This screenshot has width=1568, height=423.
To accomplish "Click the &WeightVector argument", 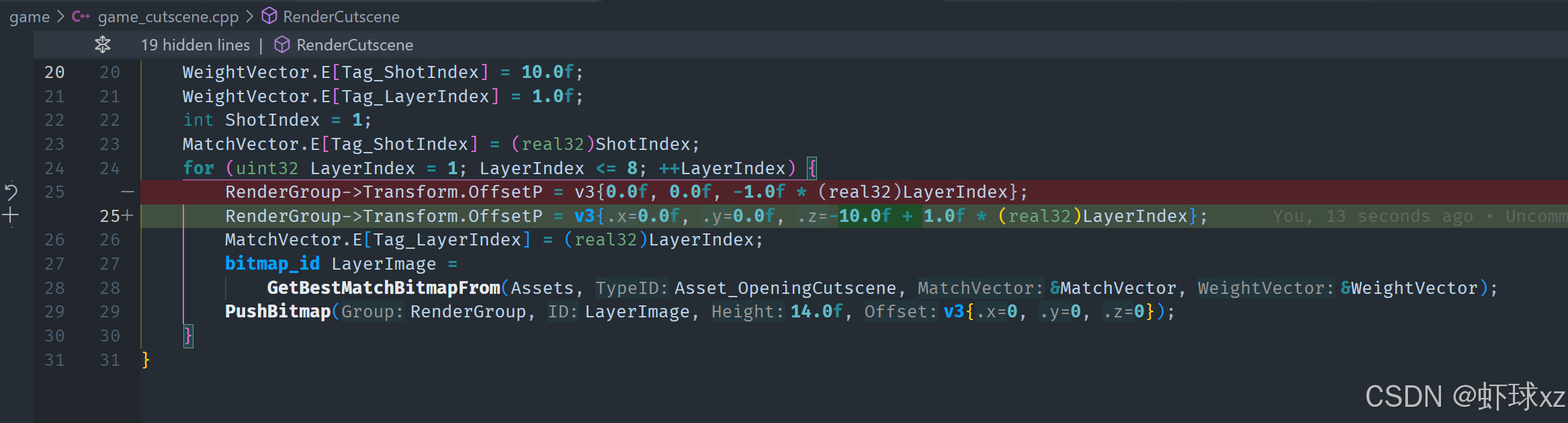I will [x=1409, y=288].
